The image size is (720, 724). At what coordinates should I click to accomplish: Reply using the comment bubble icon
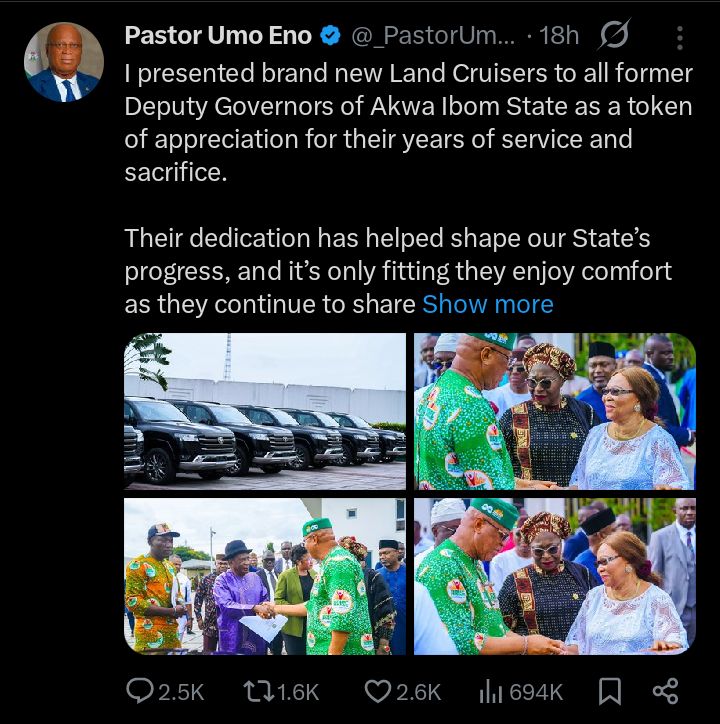tap(139, 690)
